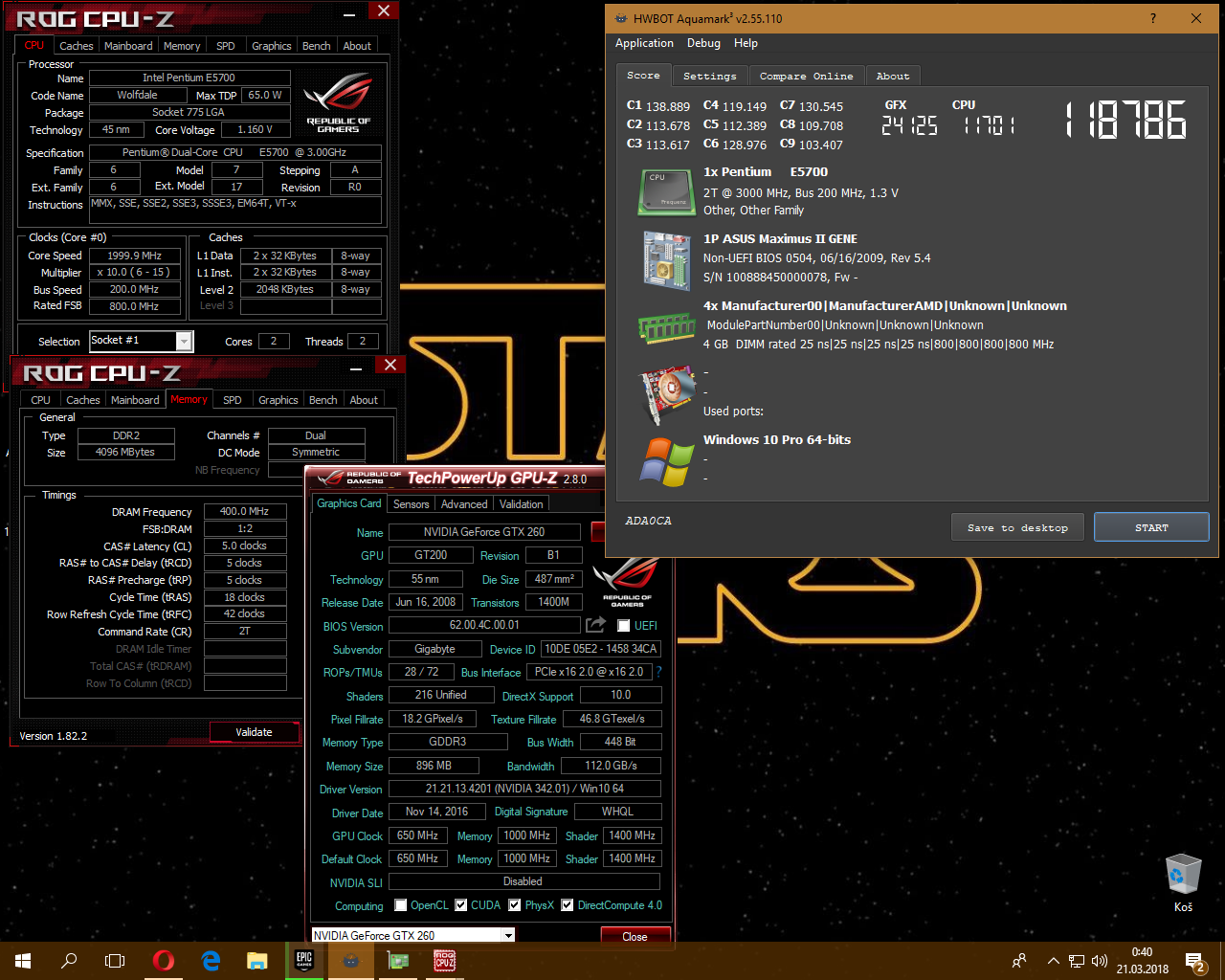Screen dimensions: 1225x980
Task: Open the People icon in system tray
Action: pyautogui.click(x=1019, y=961)
